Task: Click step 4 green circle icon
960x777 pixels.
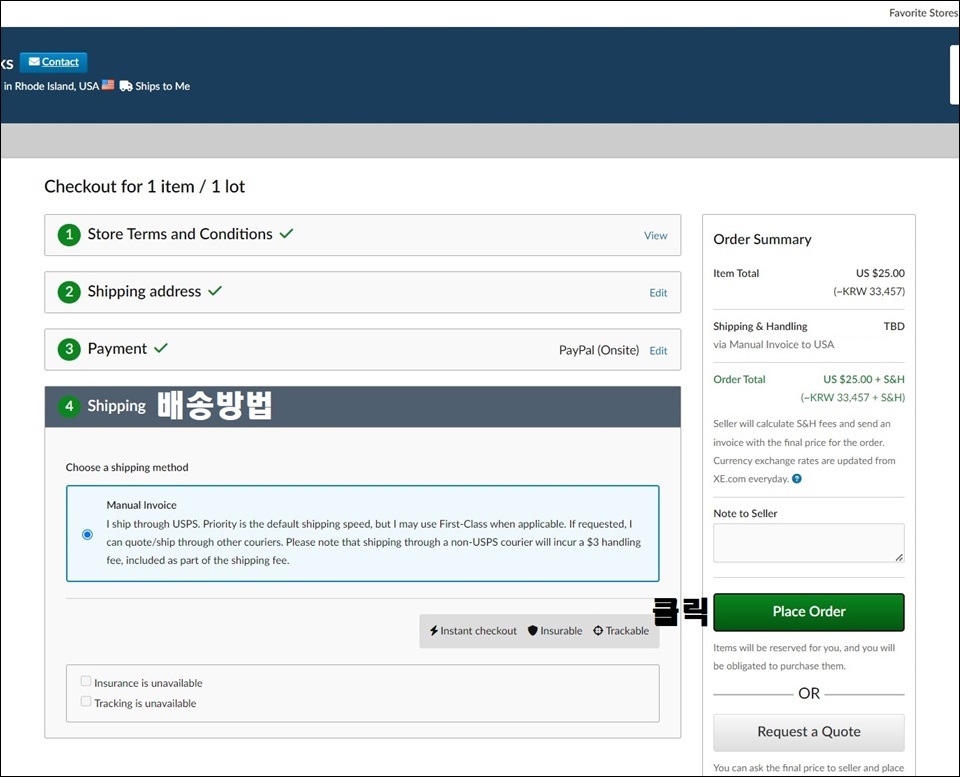Action: tap(69, 407)
